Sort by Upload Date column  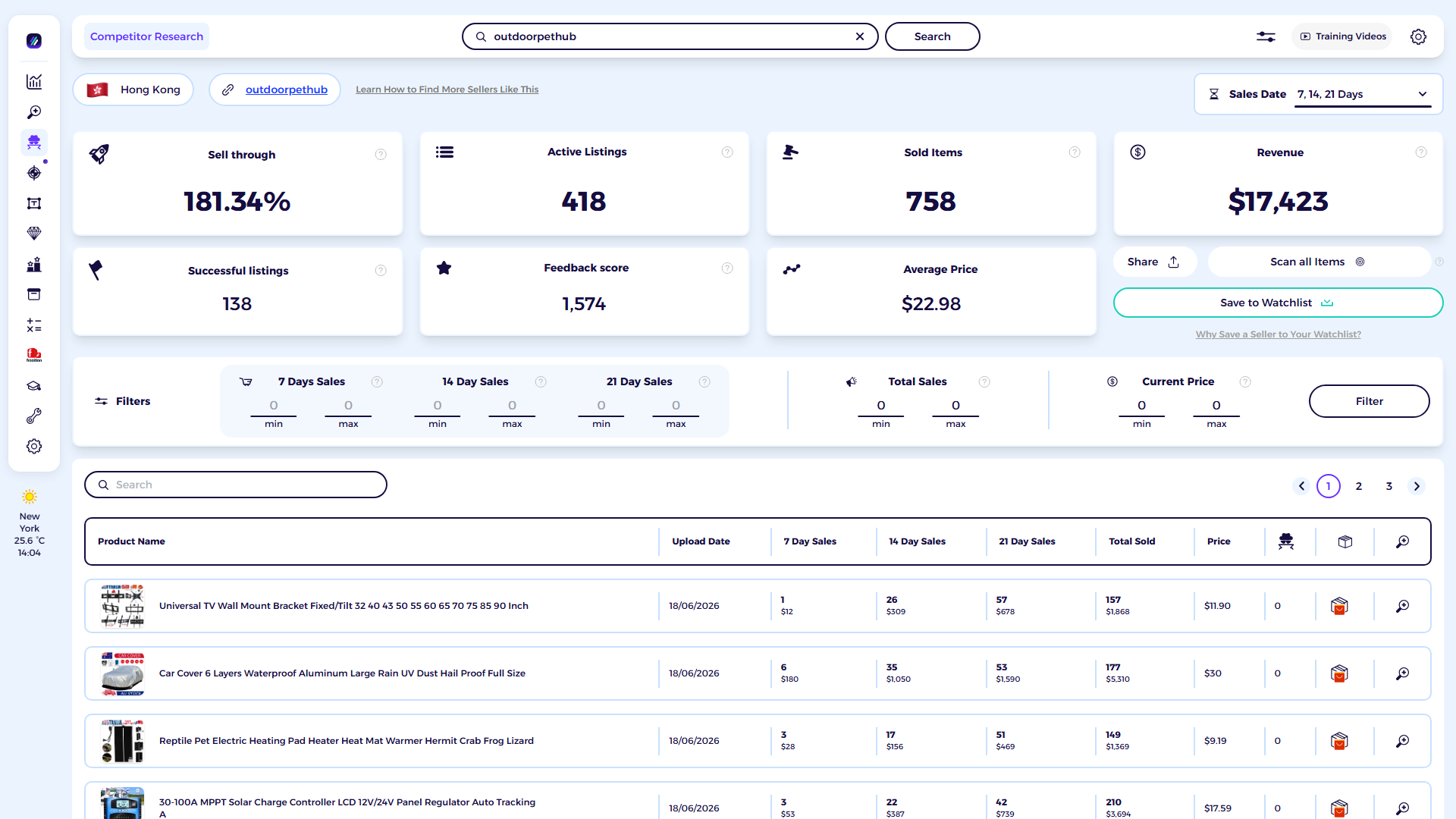[701, 541]
